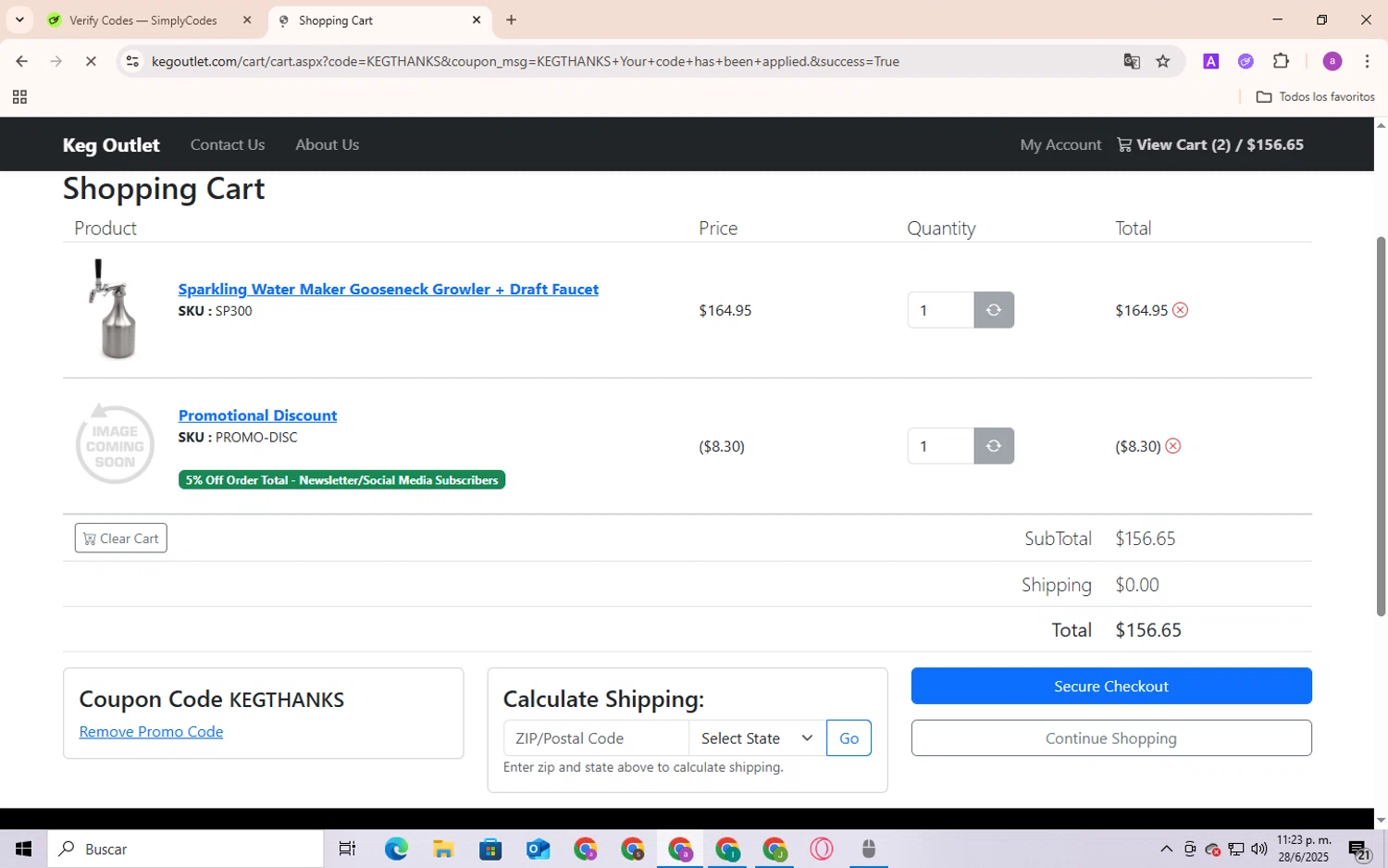Click Go to calculate shipping
Screen dimensions: 1388x868
coord(849,738)
